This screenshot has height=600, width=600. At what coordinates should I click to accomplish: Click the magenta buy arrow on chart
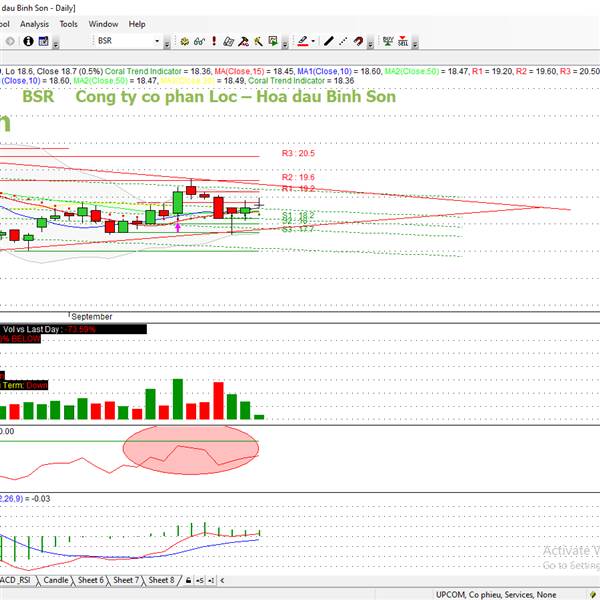(x=178, y=227)
